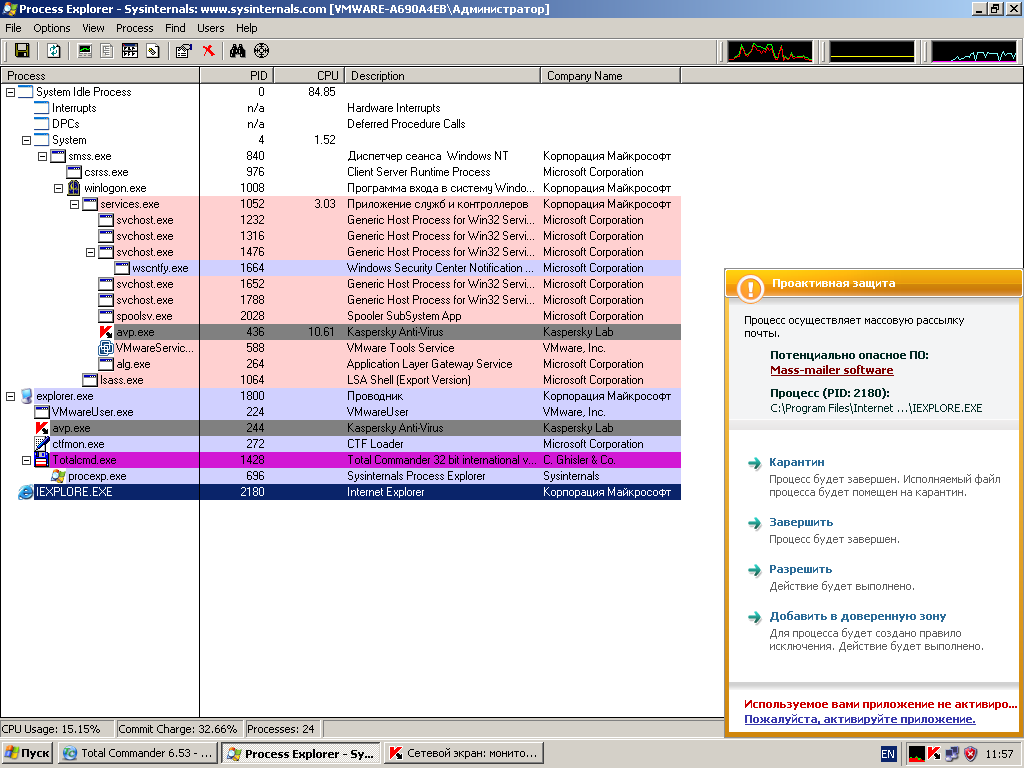
Task: Click the red security shield tray icon
Action: tap(971, 754)
